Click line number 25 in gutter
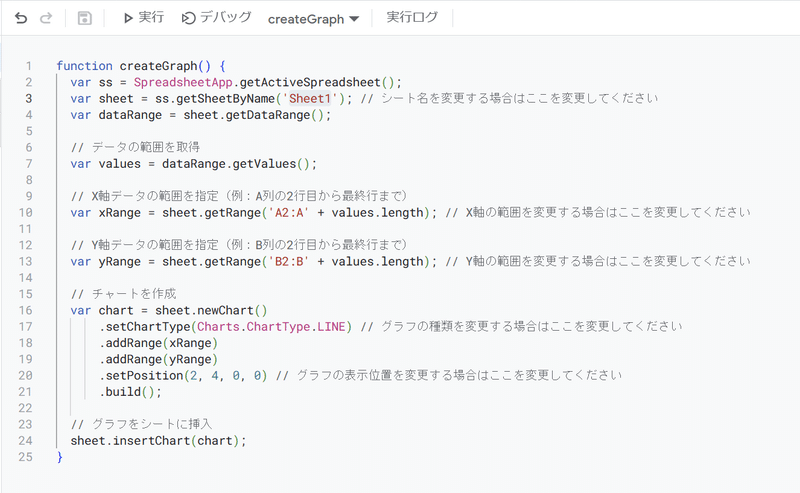This screenshot has width=800, height=493. coord(26,457)
